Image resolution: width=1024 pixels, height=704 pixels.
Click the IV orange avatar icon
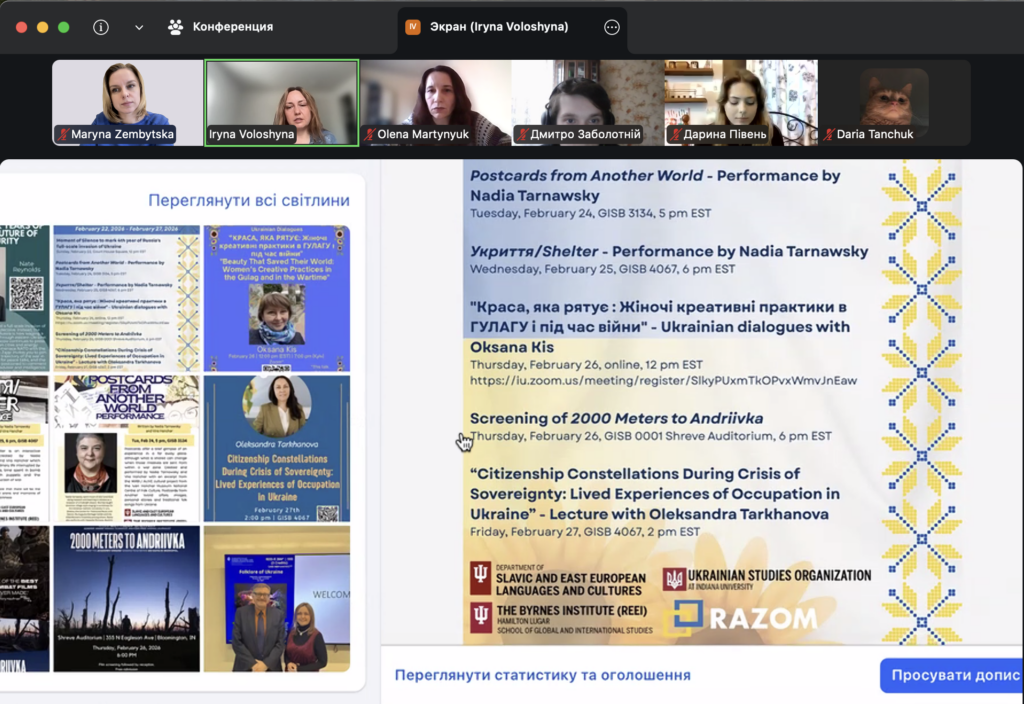pos(413,27)
